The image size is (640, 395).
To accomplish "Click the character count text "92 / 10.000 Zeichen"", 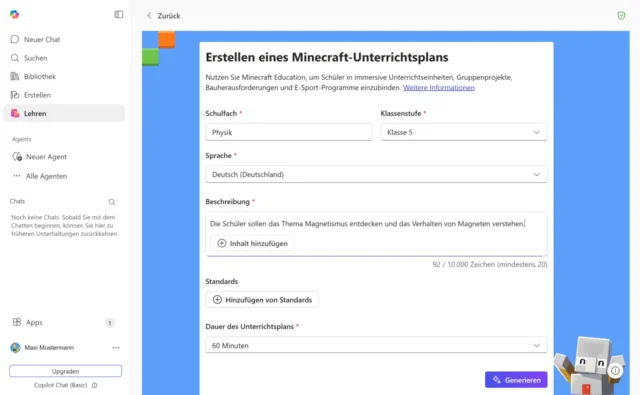I will point(464,264).
